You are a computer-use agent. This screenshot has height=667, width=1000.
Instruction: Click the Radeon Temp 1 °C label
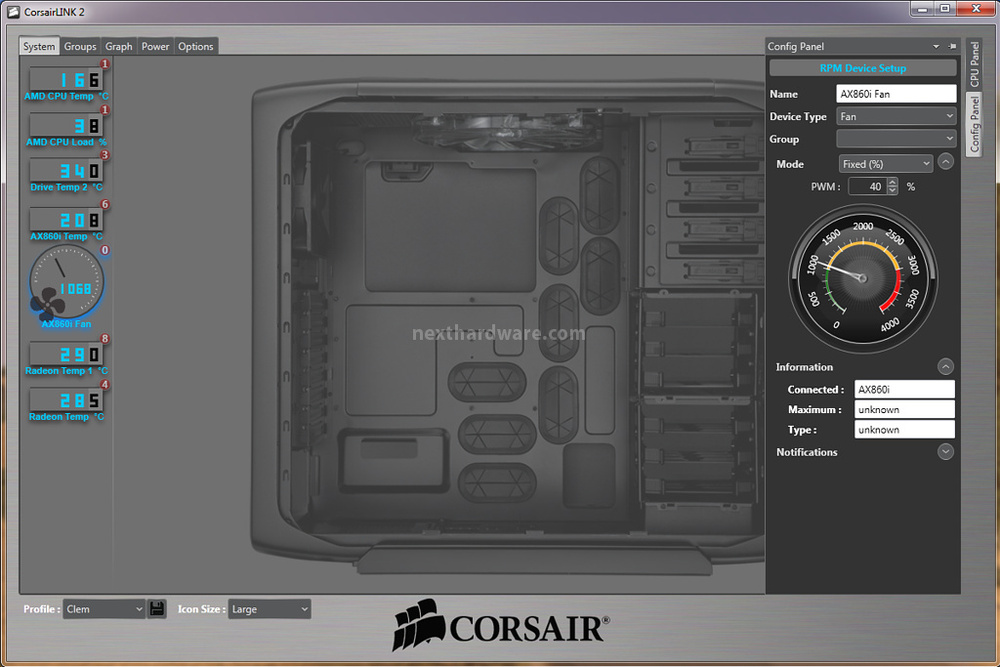click(66, 371)
